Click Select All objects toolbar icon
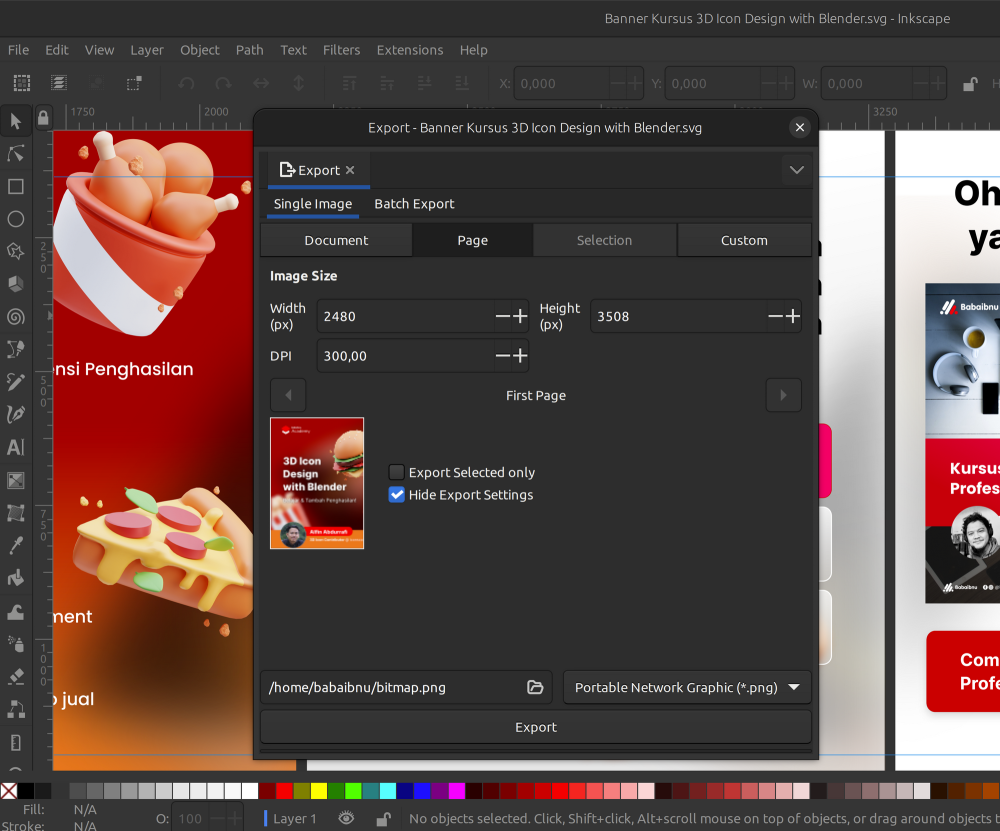 [22, 83]
